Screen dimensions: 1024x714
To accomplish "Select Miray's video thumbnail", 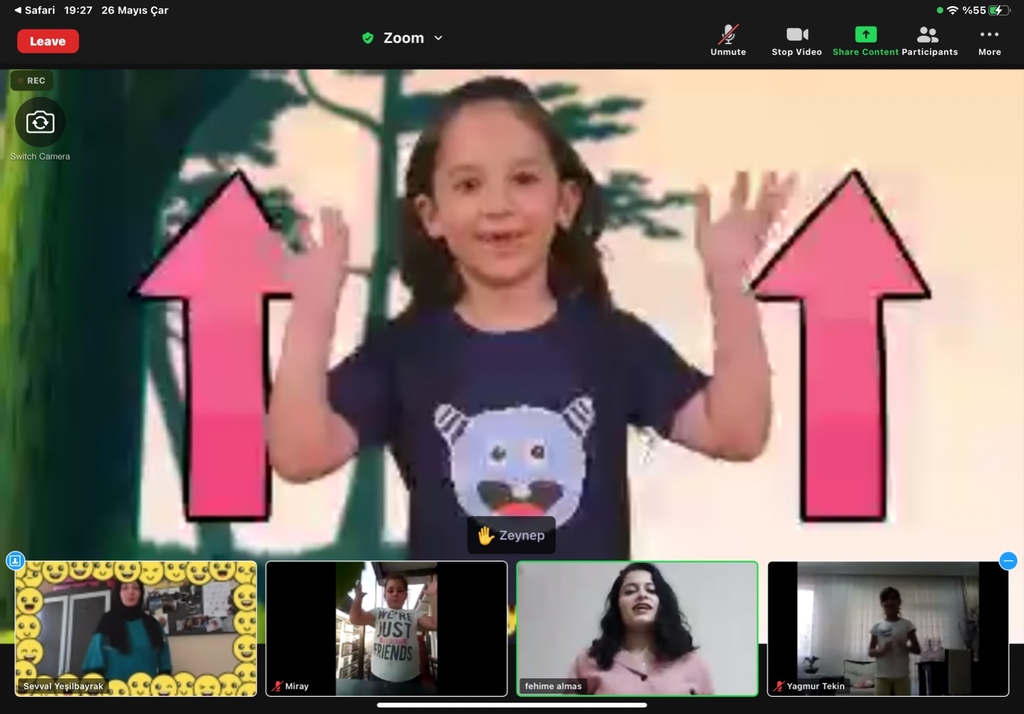I will [386, 628].
